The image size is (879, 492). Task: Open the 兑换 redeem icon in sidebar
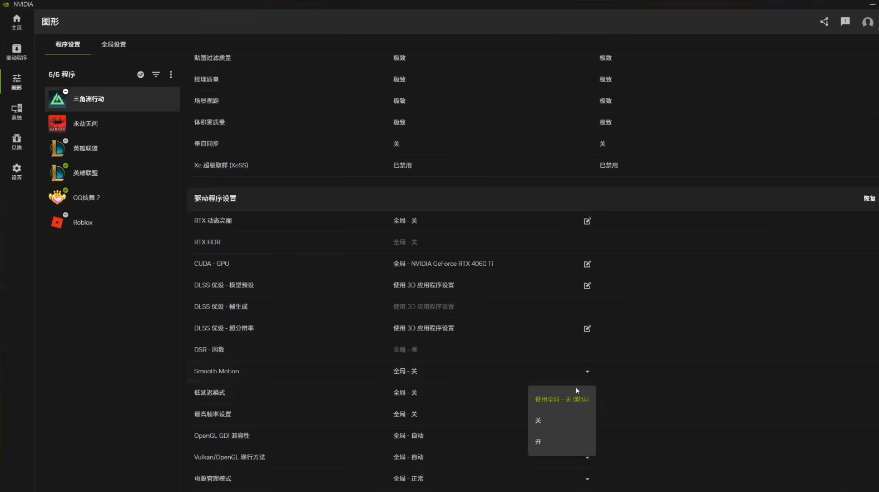[16, 140]
